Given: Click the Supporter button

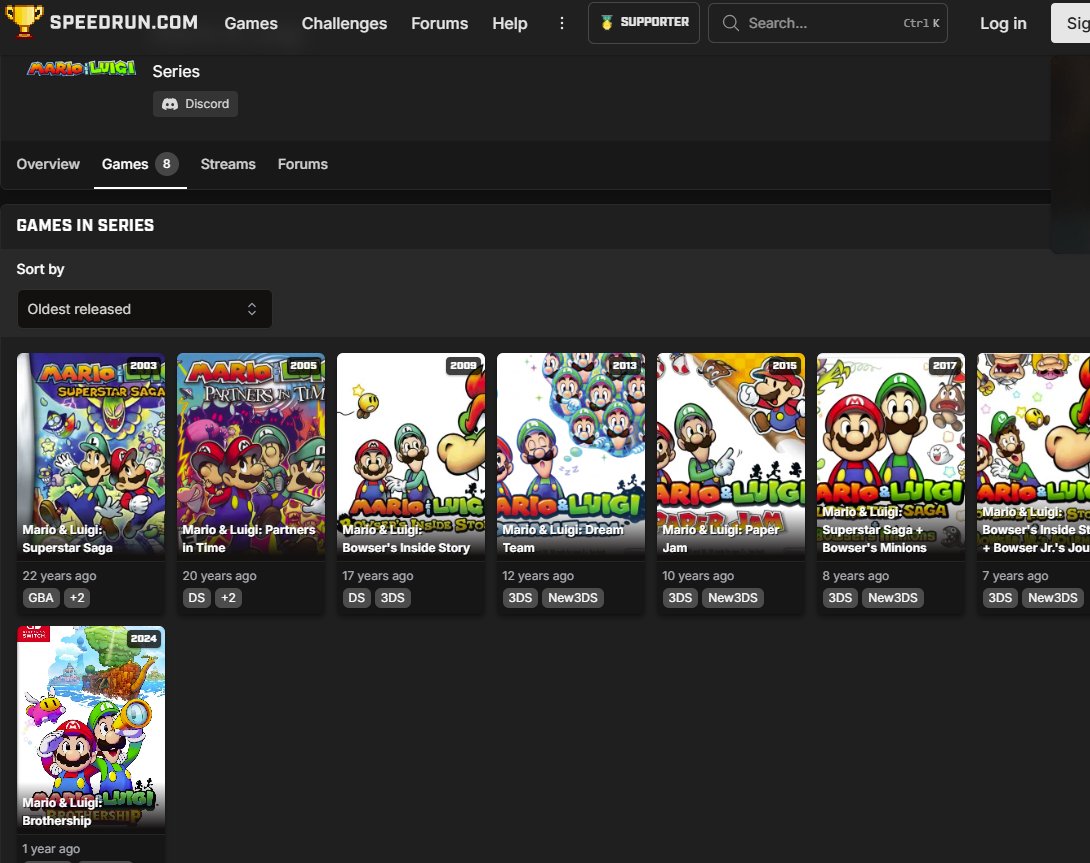Looking at the screenshot, I should pos(644,23).
